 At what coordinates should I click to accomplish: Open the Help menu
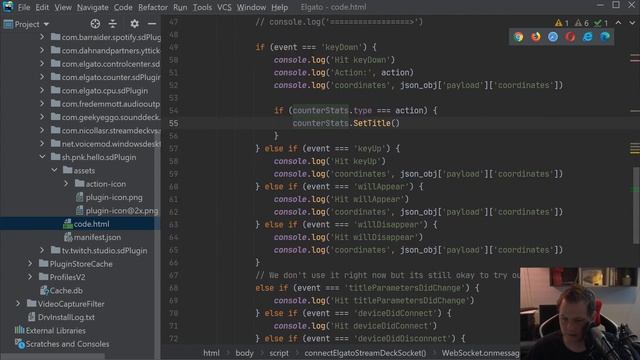280,7
